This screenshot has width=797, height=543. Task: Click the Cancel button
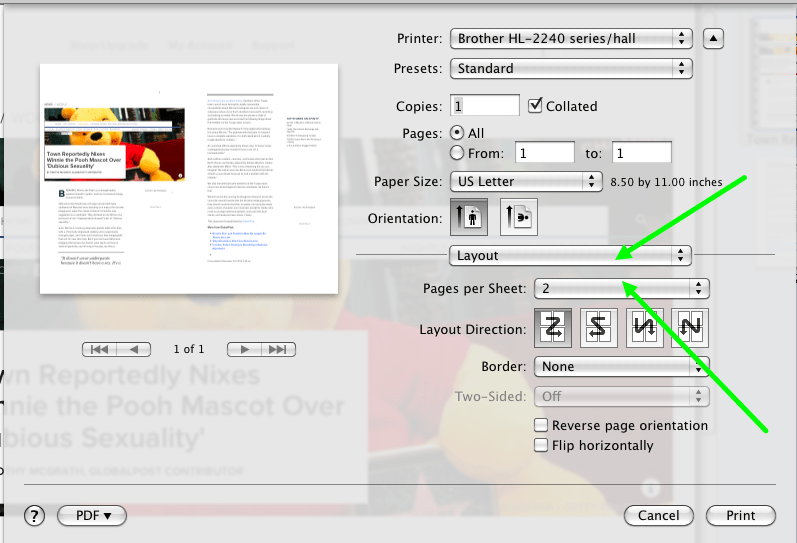658,516
